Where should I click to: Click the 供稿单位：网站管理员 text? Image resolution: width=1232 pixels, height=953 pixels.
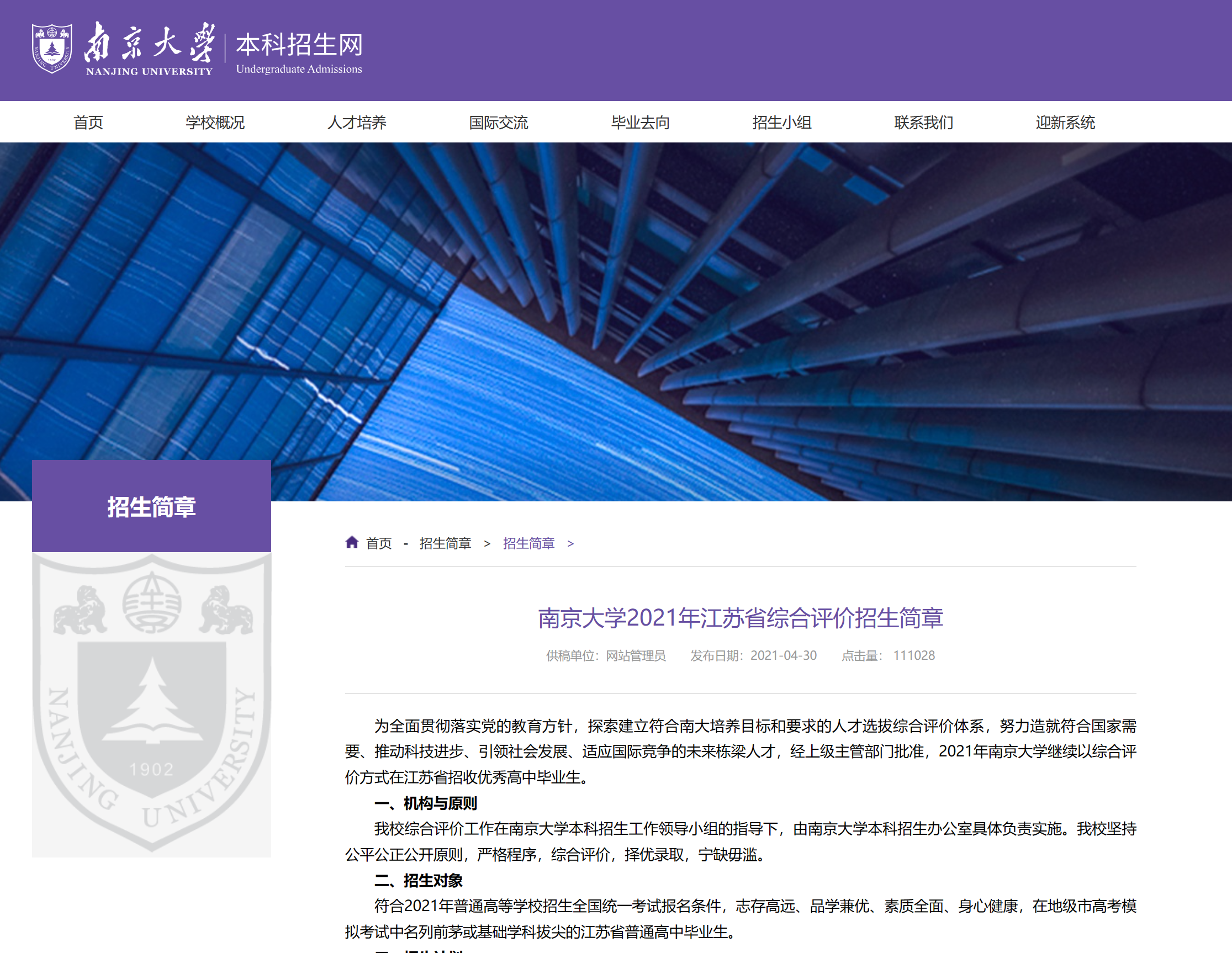606,655
